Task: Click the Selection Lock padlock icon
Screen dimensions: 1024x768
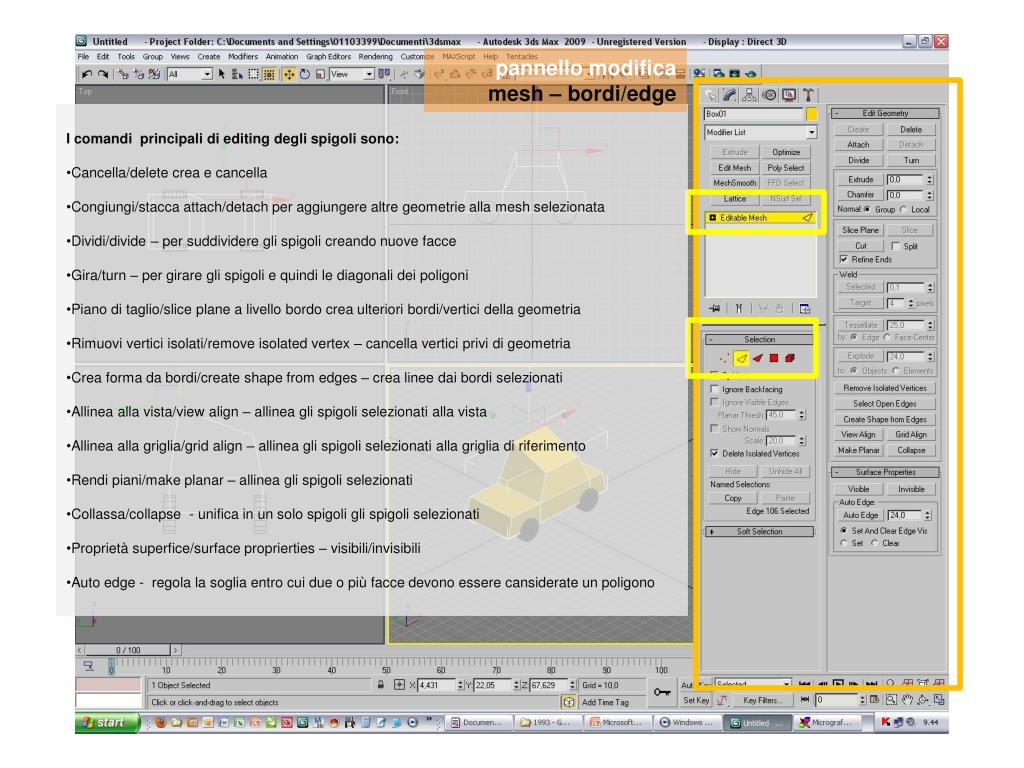Action: pos(381,684)
